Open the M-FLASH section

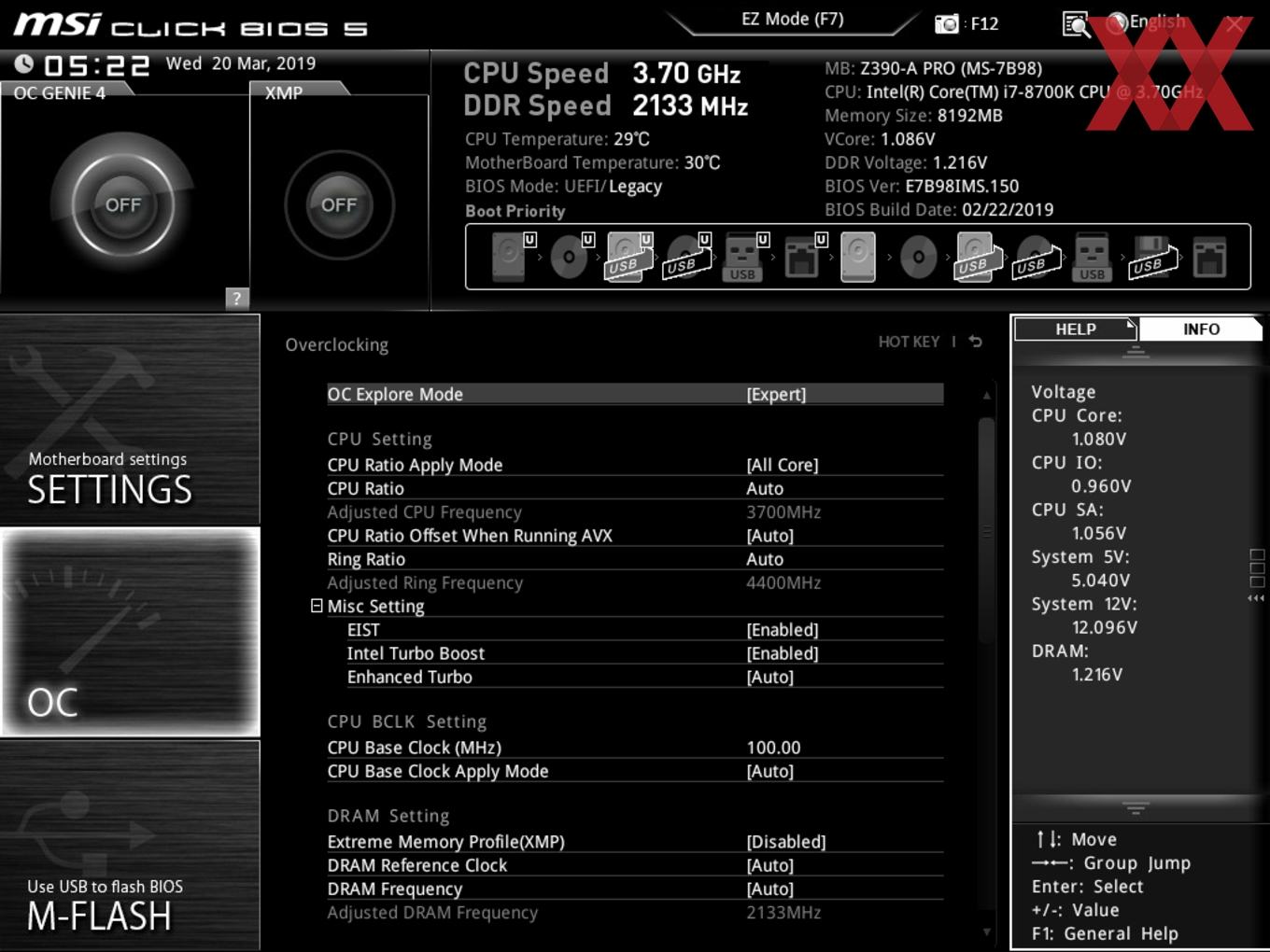130,846
